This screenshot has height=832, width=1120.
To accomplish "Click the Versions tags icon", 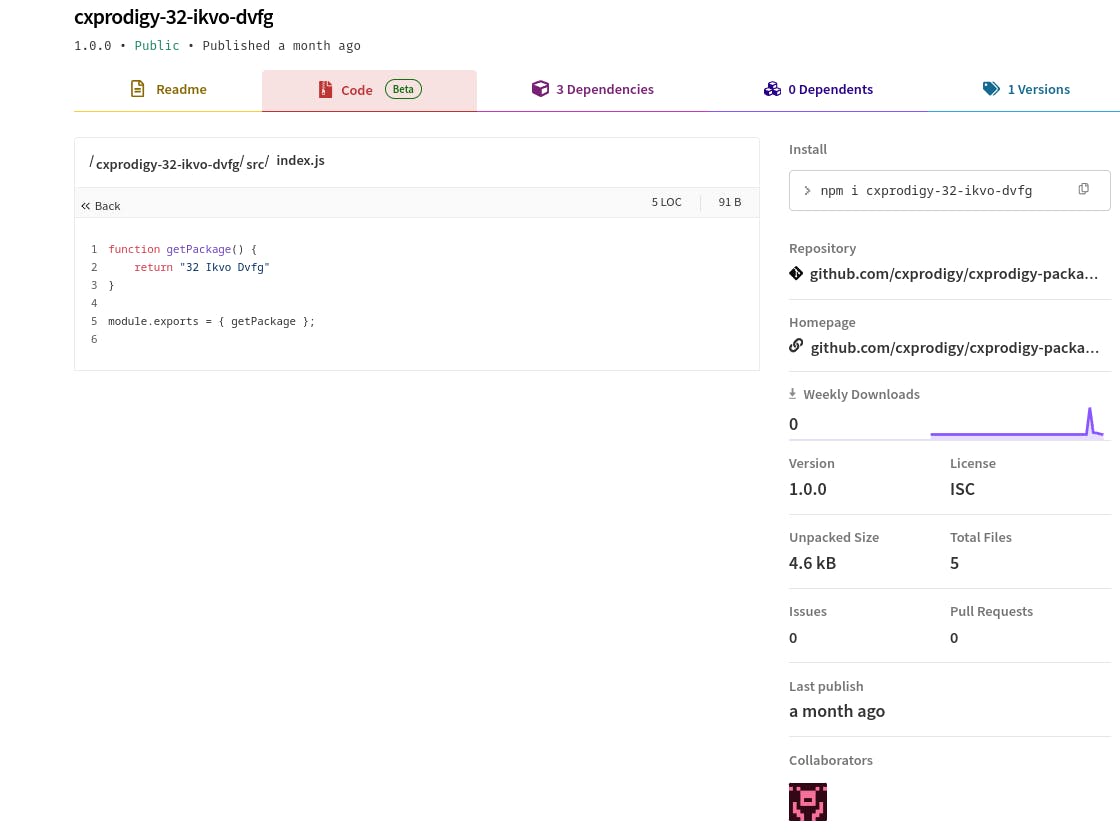I will [x=991, y=89].
